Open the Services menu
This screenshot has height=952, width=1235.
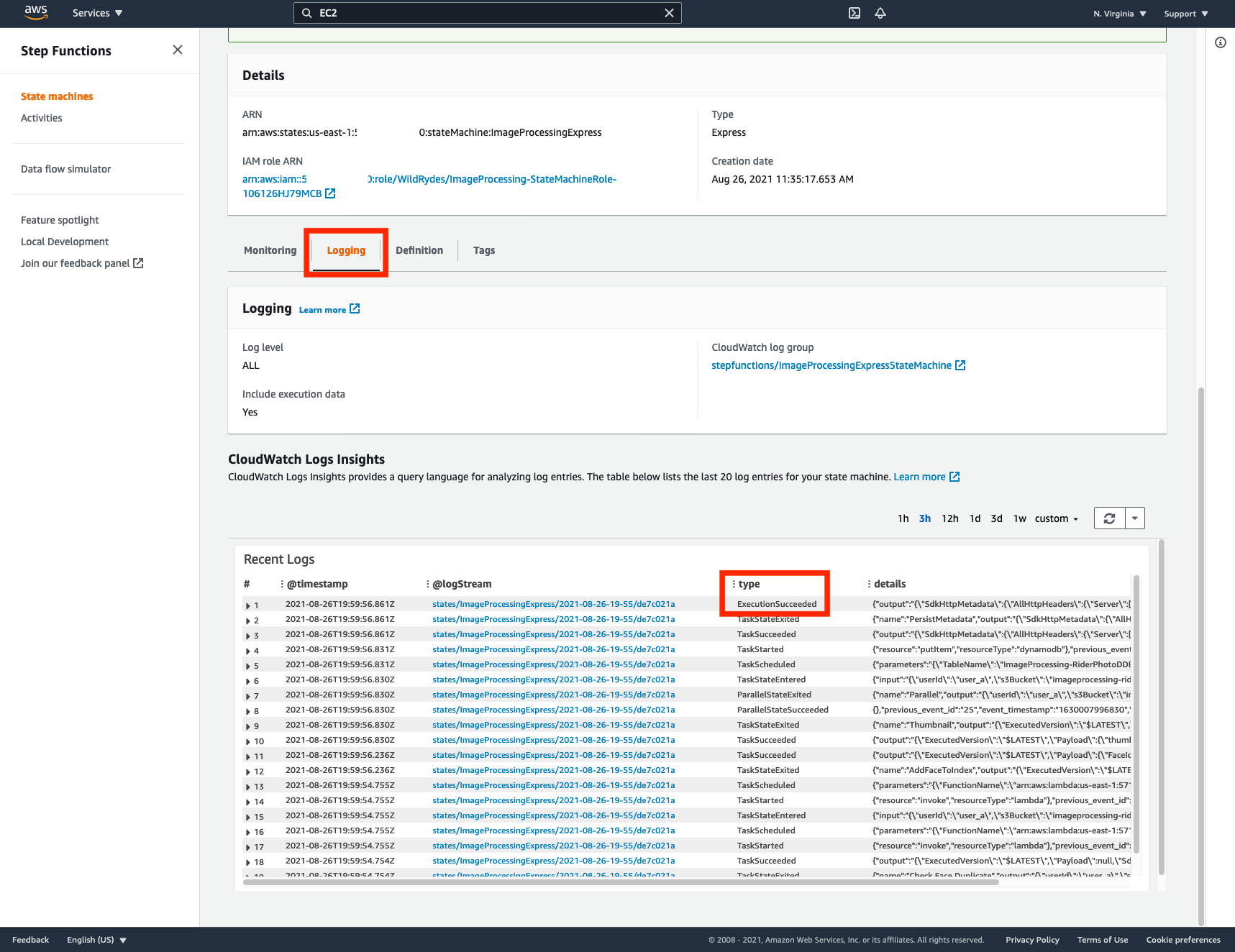(x=97, y=13)
